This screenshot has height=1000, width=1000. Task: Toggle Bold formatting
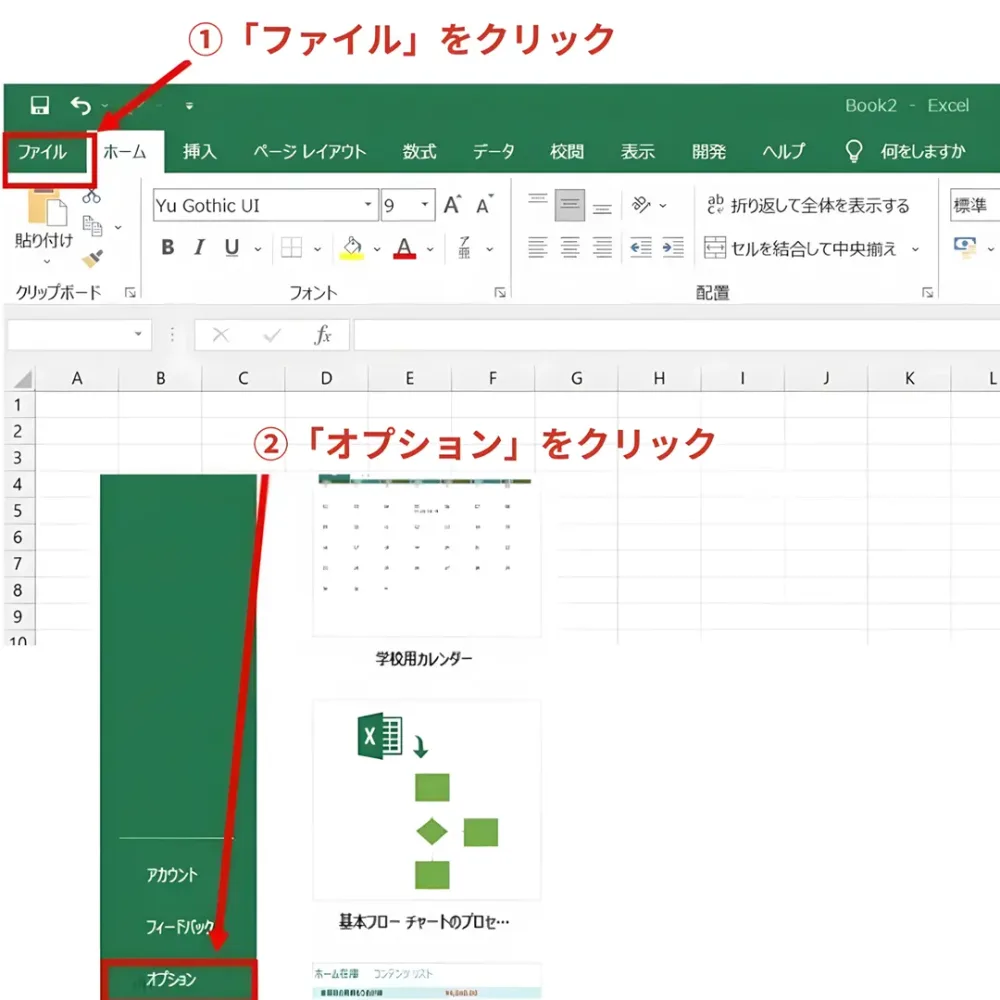168,247
